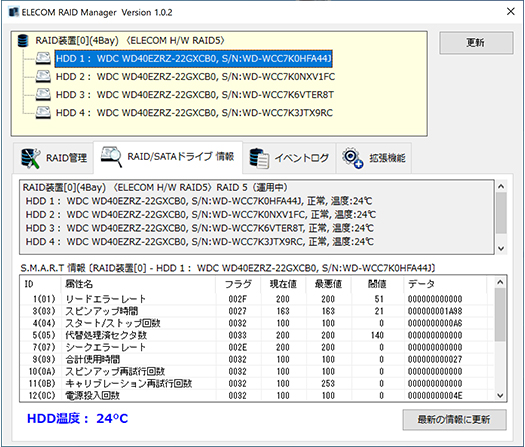Image resolution: width=525 pixels, height=447 pixels.
Task: Click 最新の情報に更新 button
Action: pos(454,419)
